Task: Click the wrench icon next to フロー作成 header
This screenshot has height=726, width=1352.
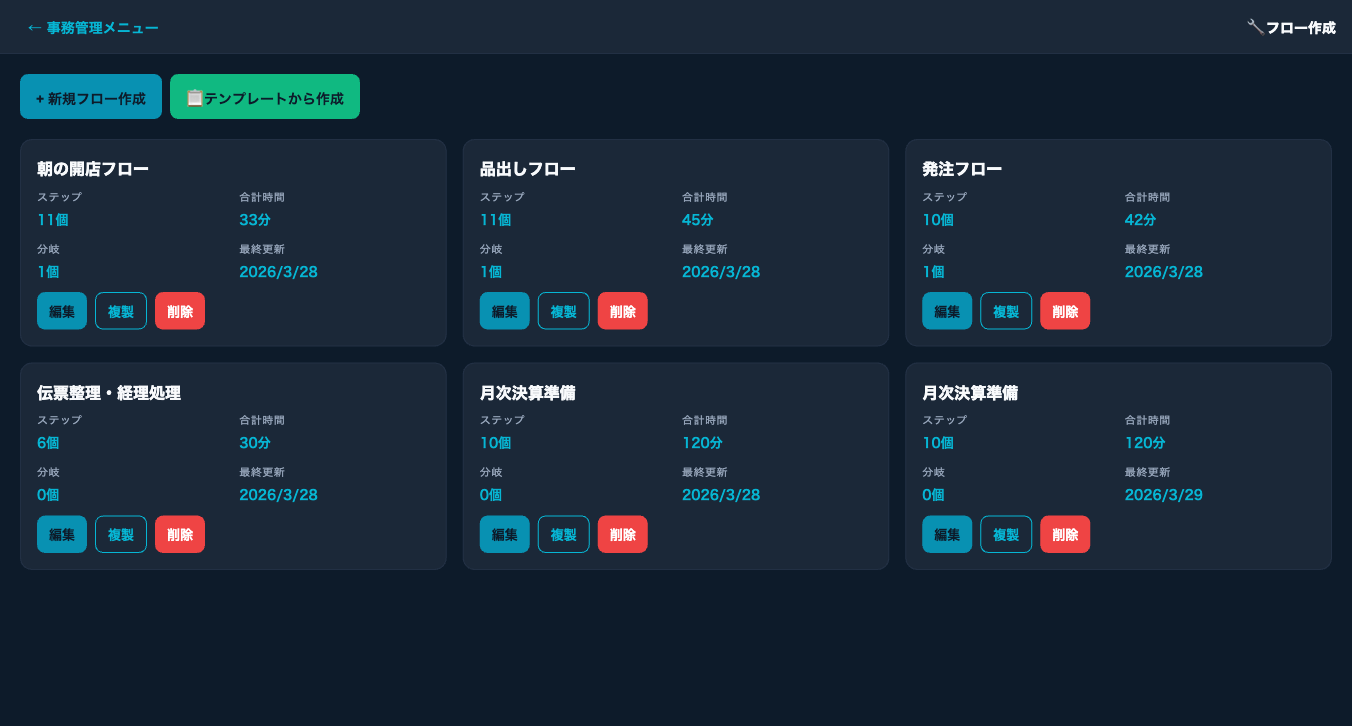Action: [1256, 27]
